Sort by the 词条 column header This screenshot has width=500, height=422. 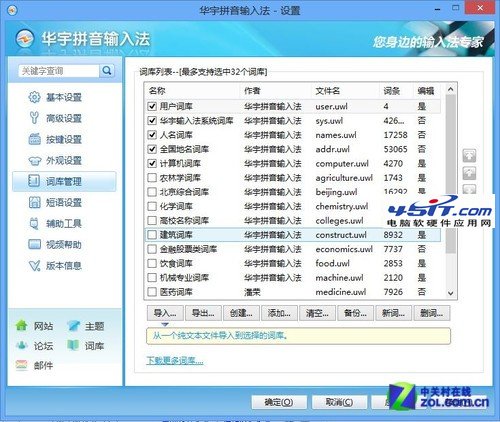(396, 91)
